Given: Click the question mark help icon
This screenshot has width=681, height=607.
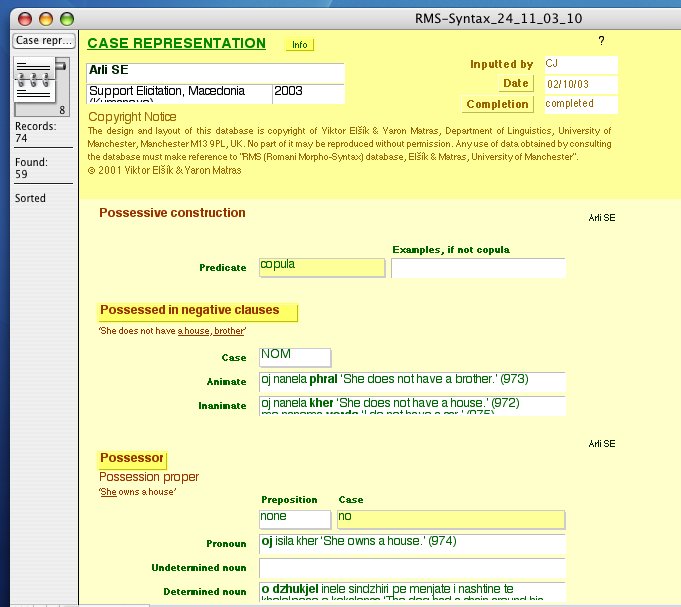Looking at the screenshot, I should [x=601, y=40].
